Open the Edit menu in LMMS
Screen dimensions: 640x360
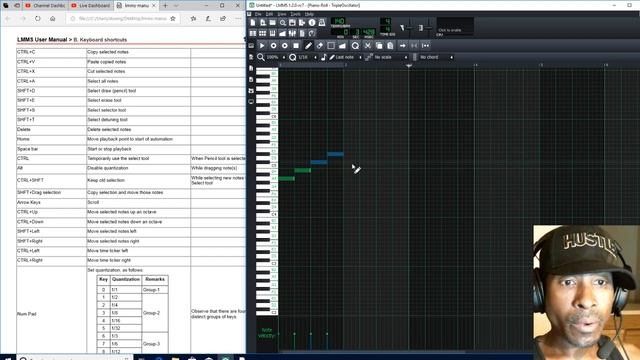[x=269, y=14]
